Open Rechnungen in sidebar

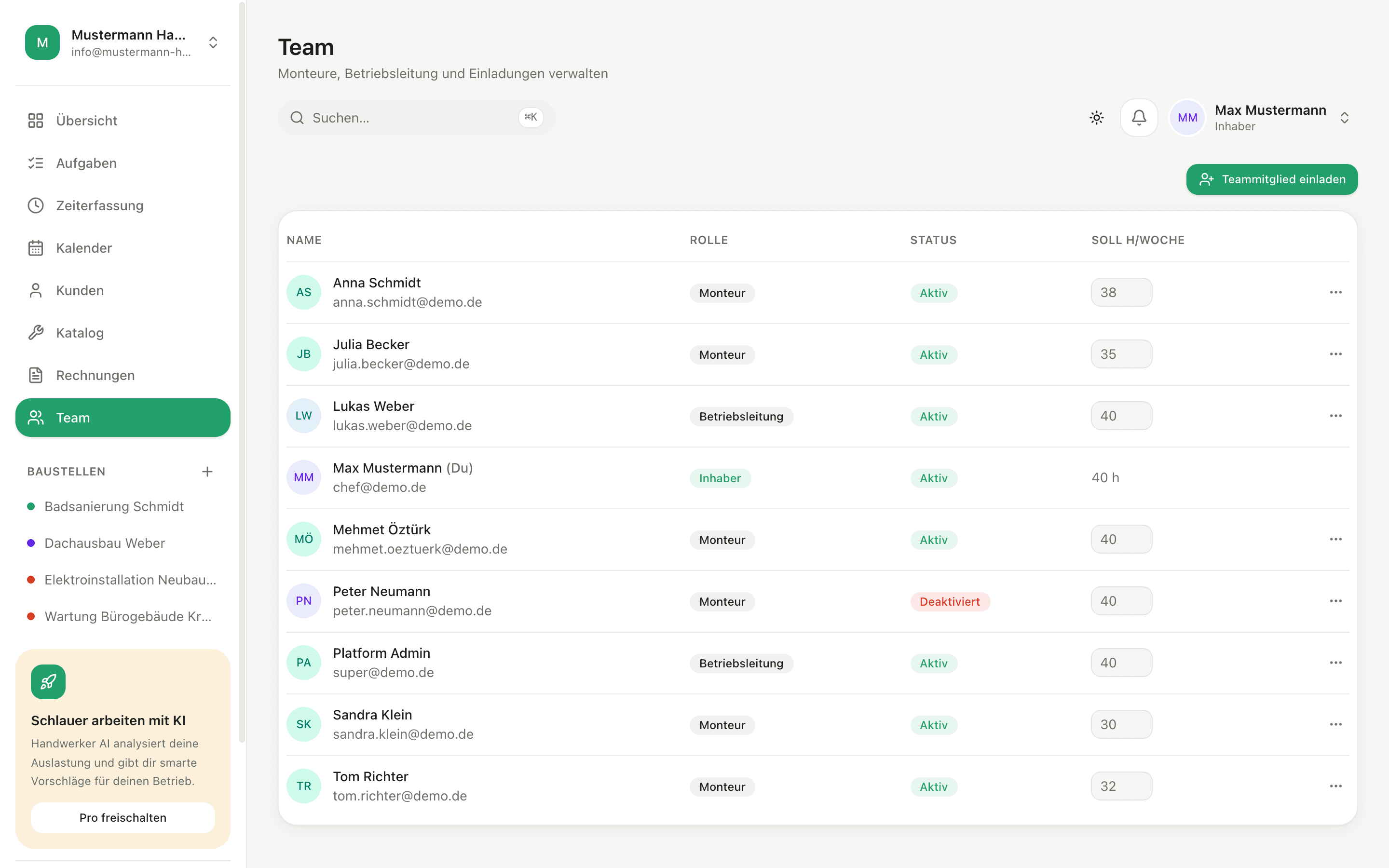(123, 376)
